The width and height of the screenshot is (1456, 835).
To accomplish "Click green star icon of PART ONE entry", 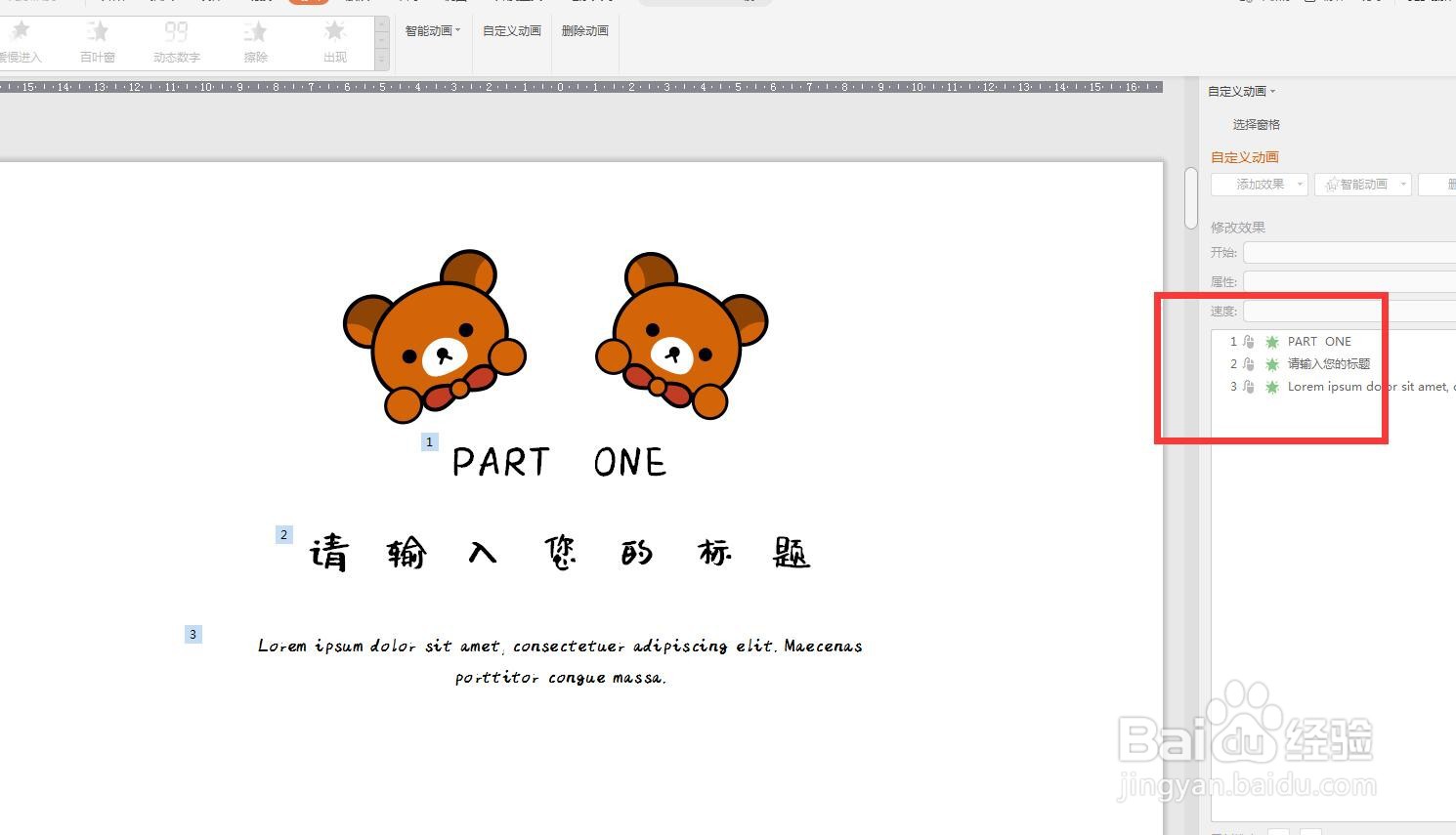I will [1272, 342].
